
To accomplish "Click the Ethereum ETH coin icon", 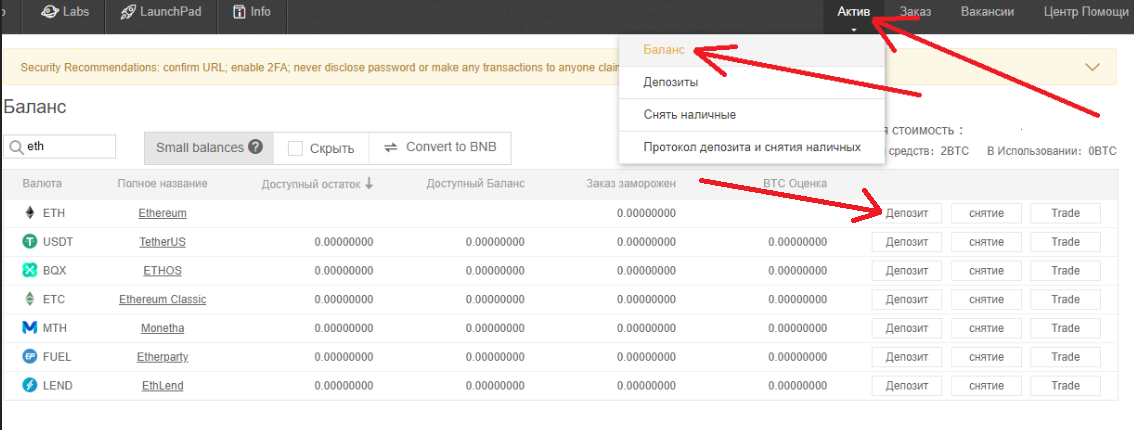I will click(x=29, y=213).
